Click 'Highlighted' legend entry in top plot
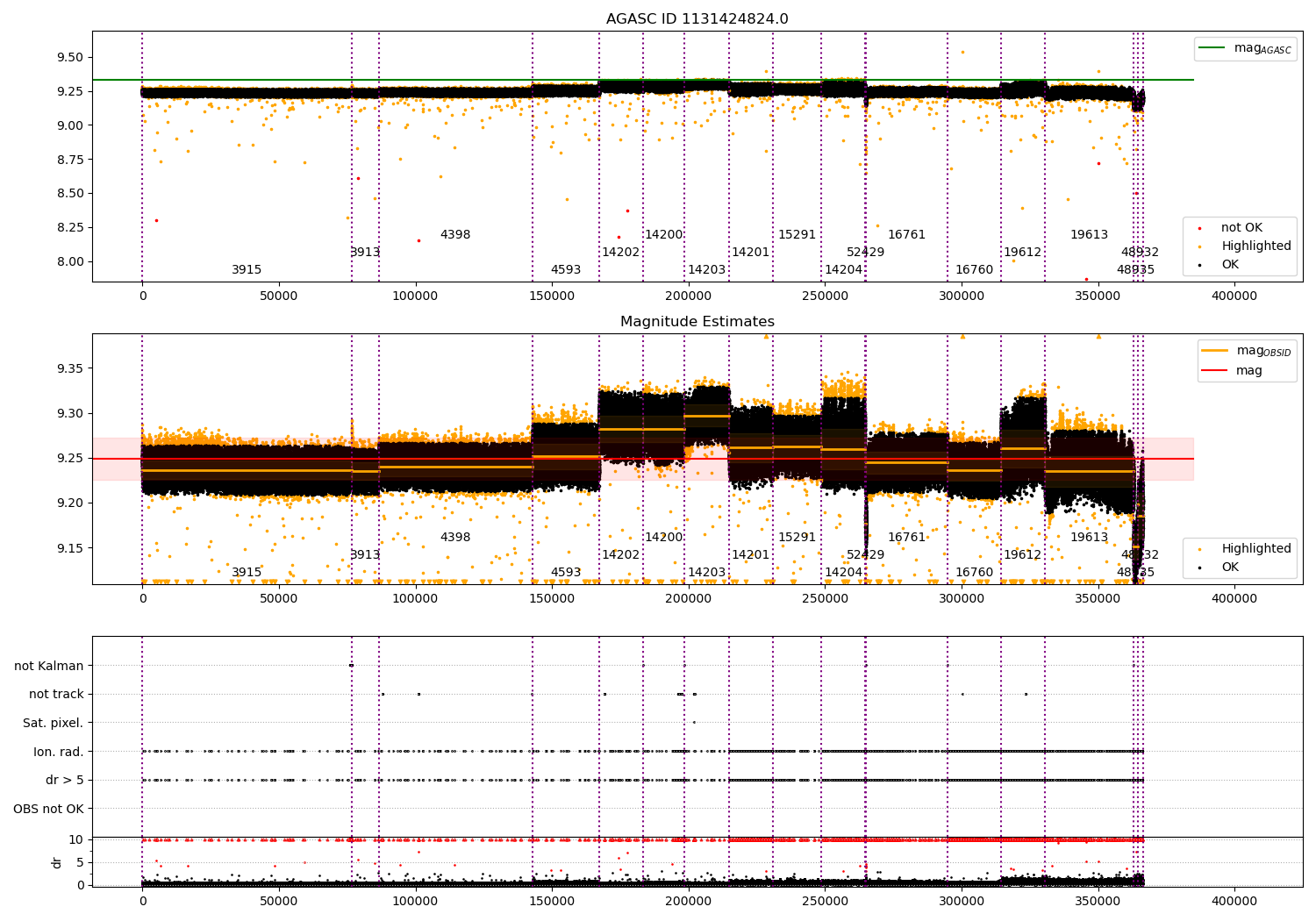Viewport: 1316px width, 921px height. [1244, 246]
